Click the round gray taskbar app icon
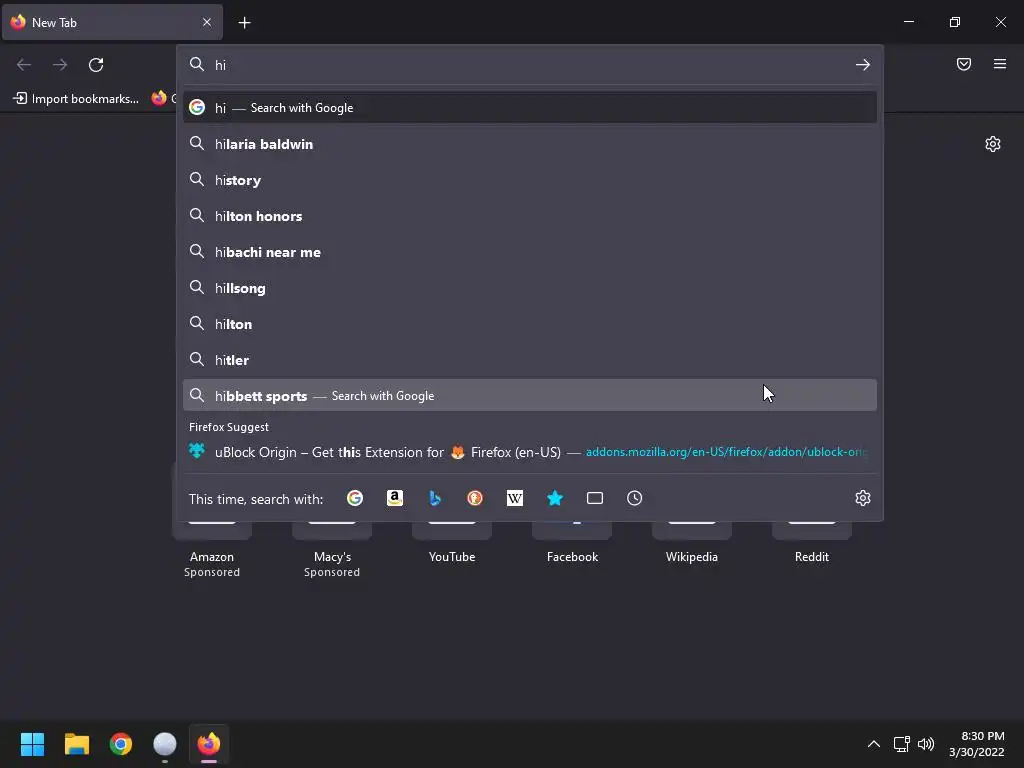The width and height of the screenshot is (1024, 768). click(x=165, y=744)
